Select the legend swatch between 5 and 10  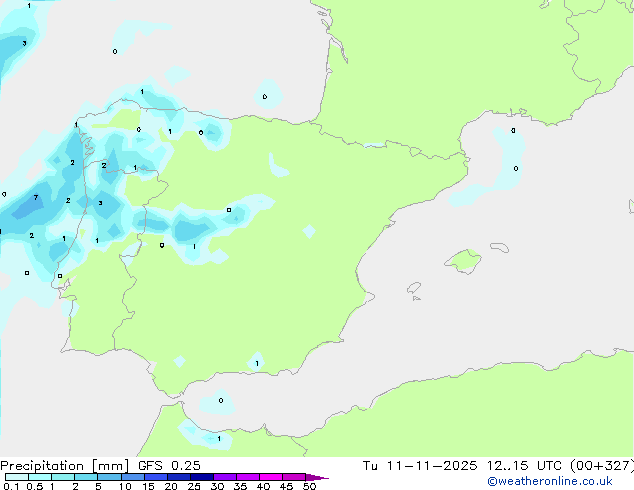pos(109,477)
